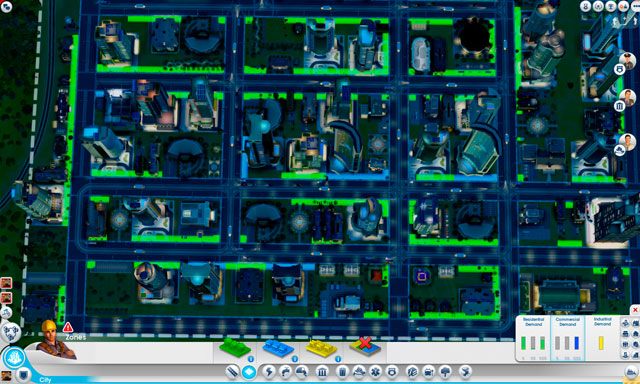Click the low-wealth green residential demand bar
The image size is (640, 384).
pyautogui.click(x=524, y=343)
